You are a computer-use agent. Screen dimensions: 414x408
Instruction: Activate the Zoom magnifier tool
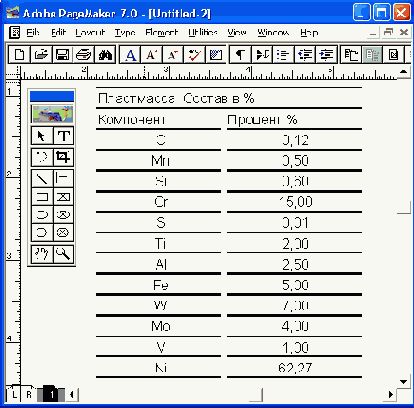click(63, 254)
